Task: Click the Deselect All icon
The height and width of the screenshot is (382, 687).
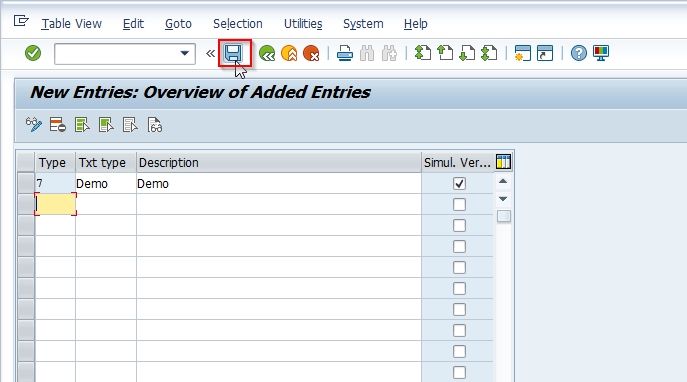Action: point(130,125)
